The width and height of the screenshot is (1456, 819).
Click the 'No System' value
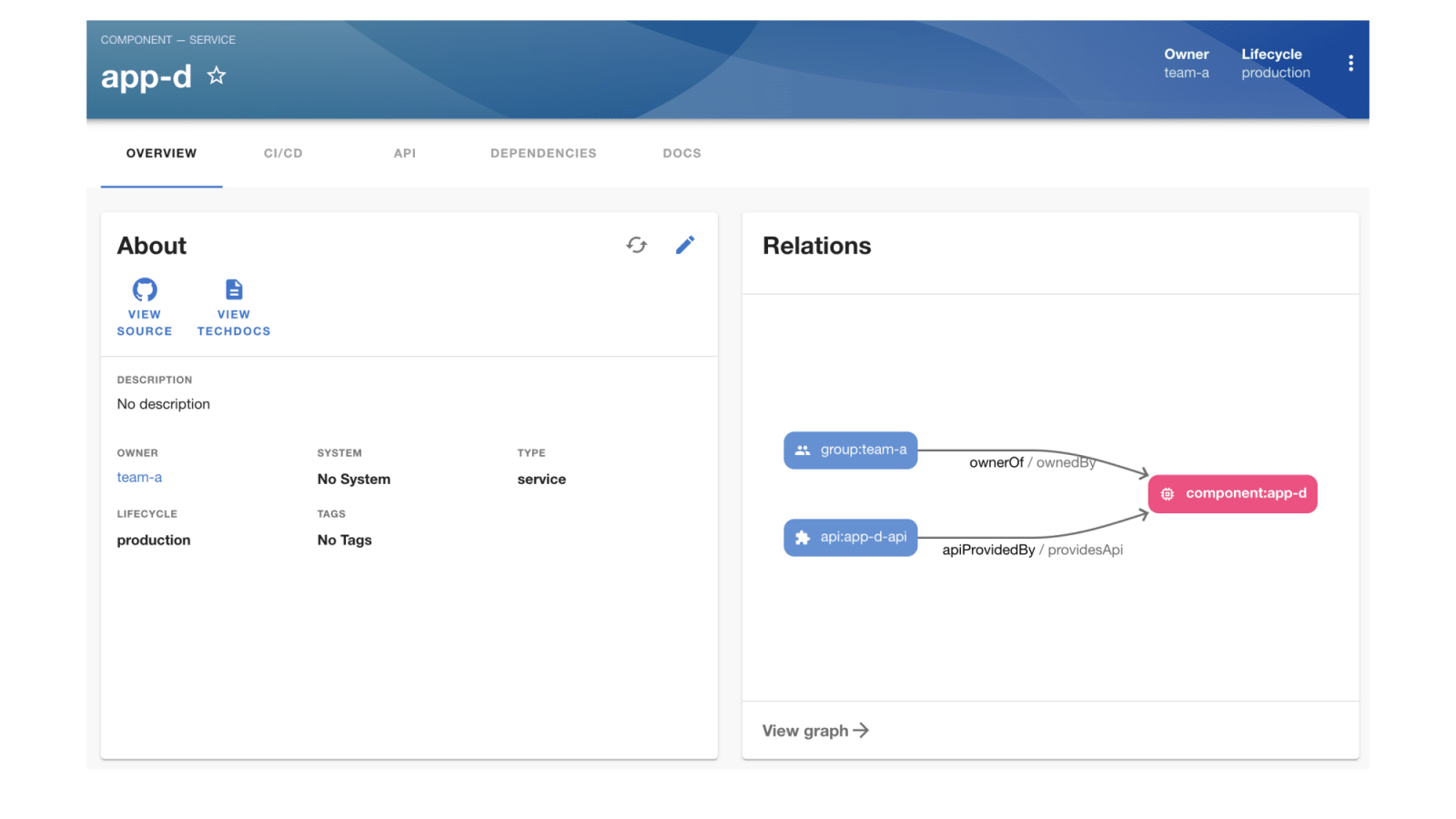(354, 480)
